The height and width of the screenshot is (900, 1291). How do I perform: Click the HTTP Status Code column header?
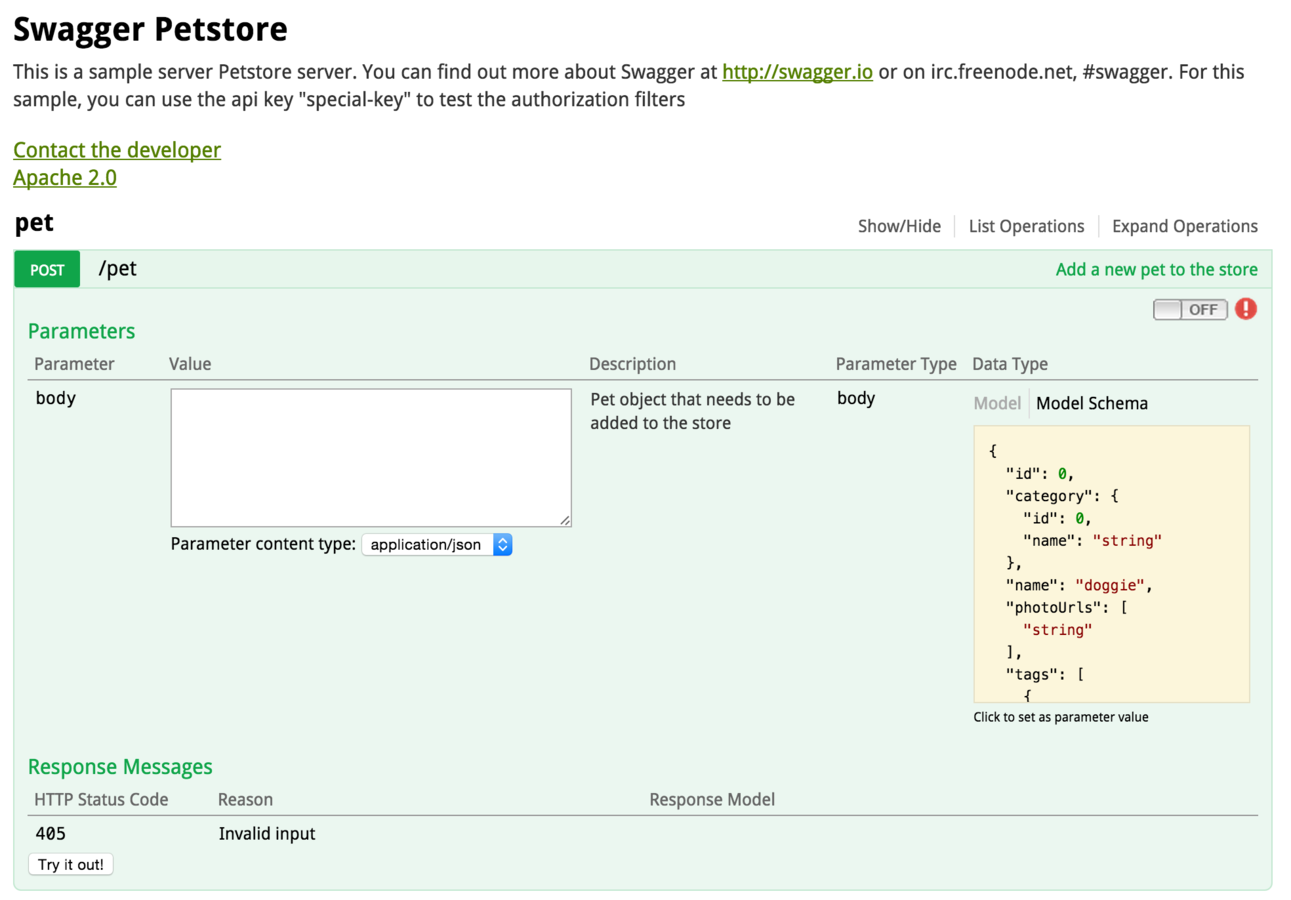101,799
